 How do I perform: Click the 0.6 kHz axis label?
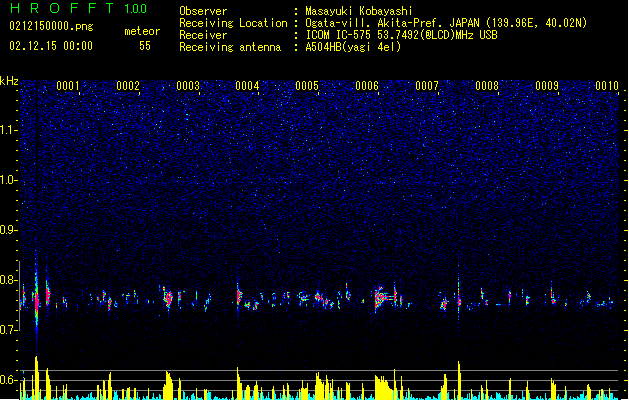point(8,380)
